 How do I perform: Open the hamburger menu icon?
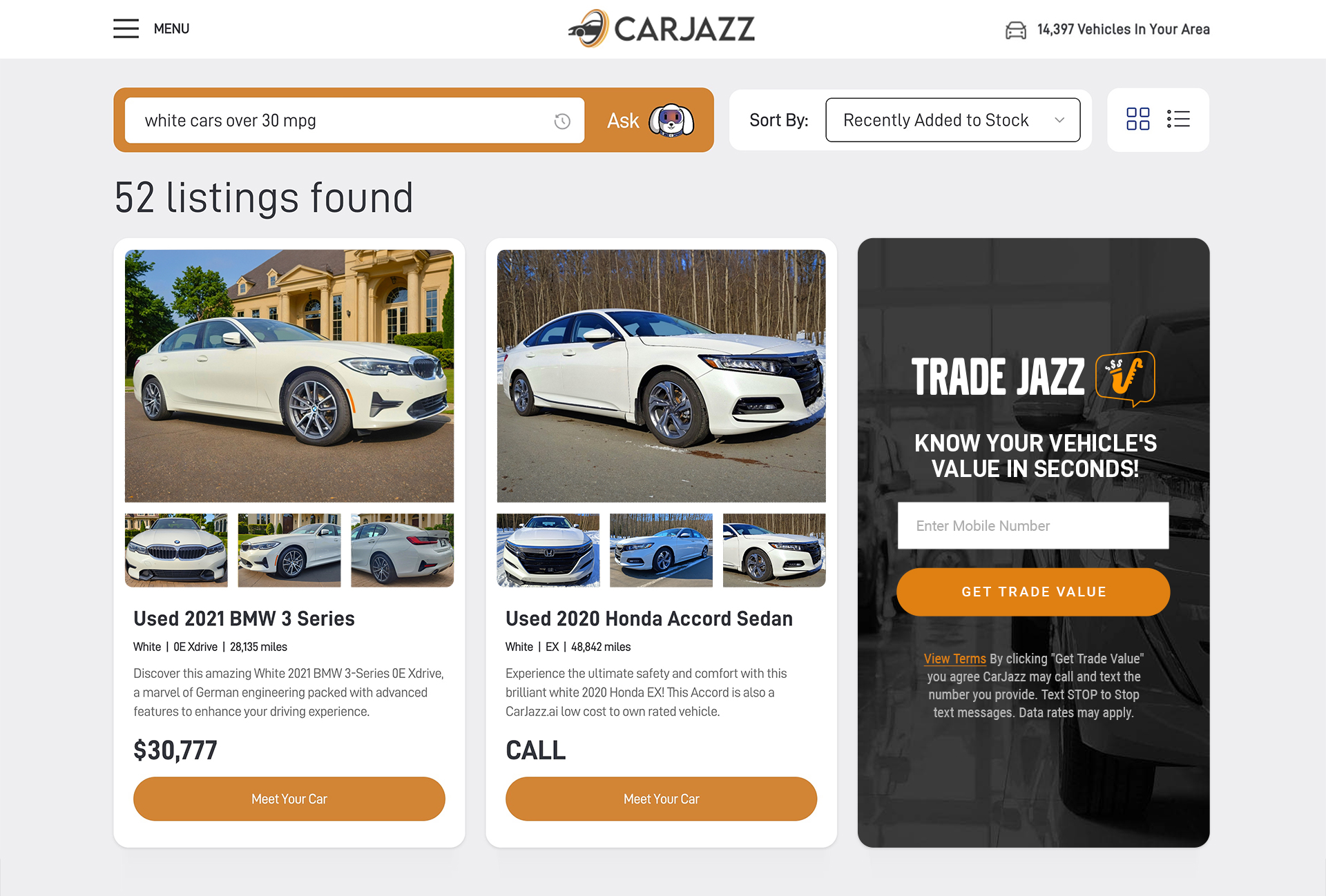[x=126, y=28]
